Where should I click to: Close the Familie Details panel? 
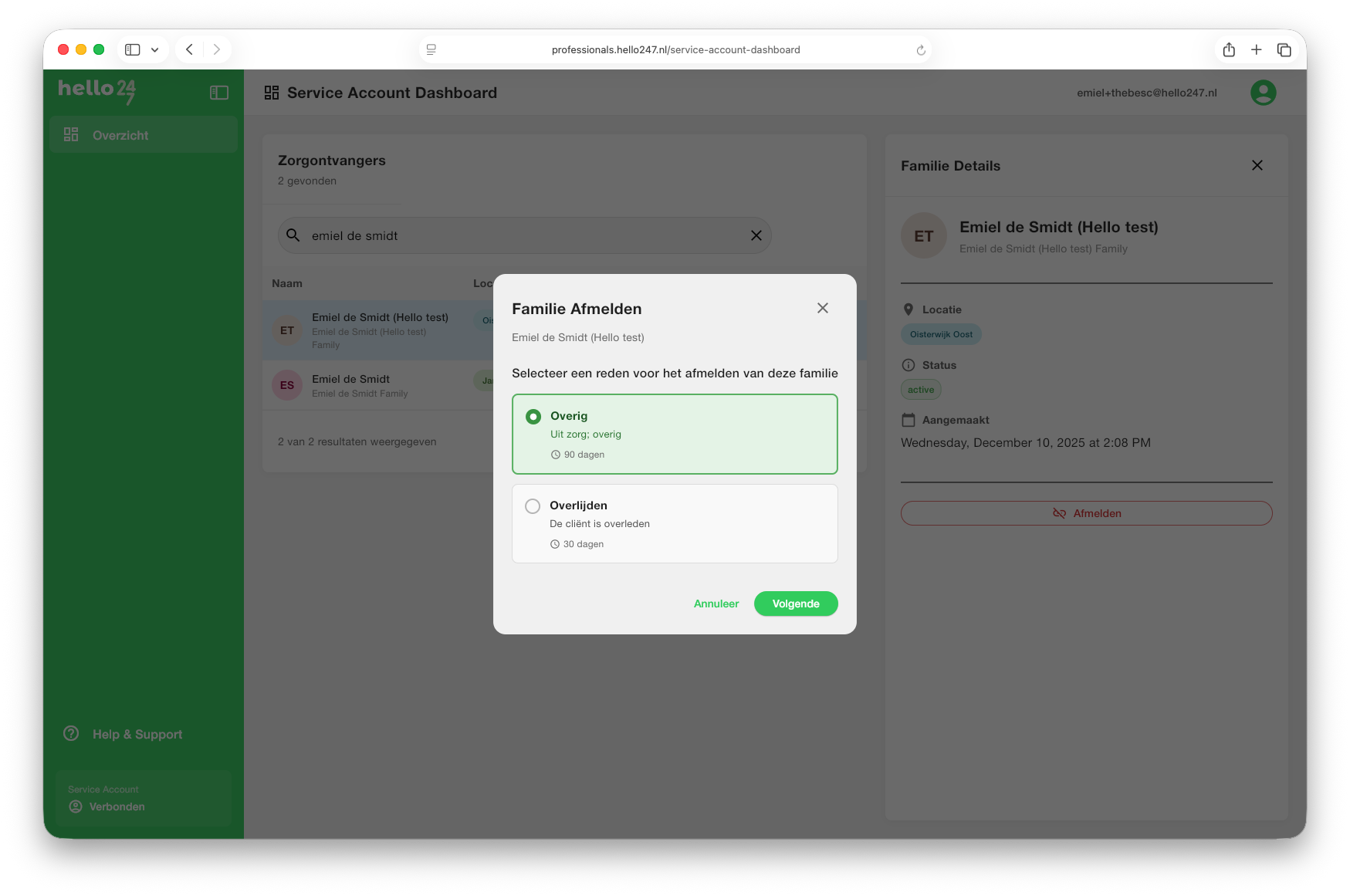pos(1257,165)
